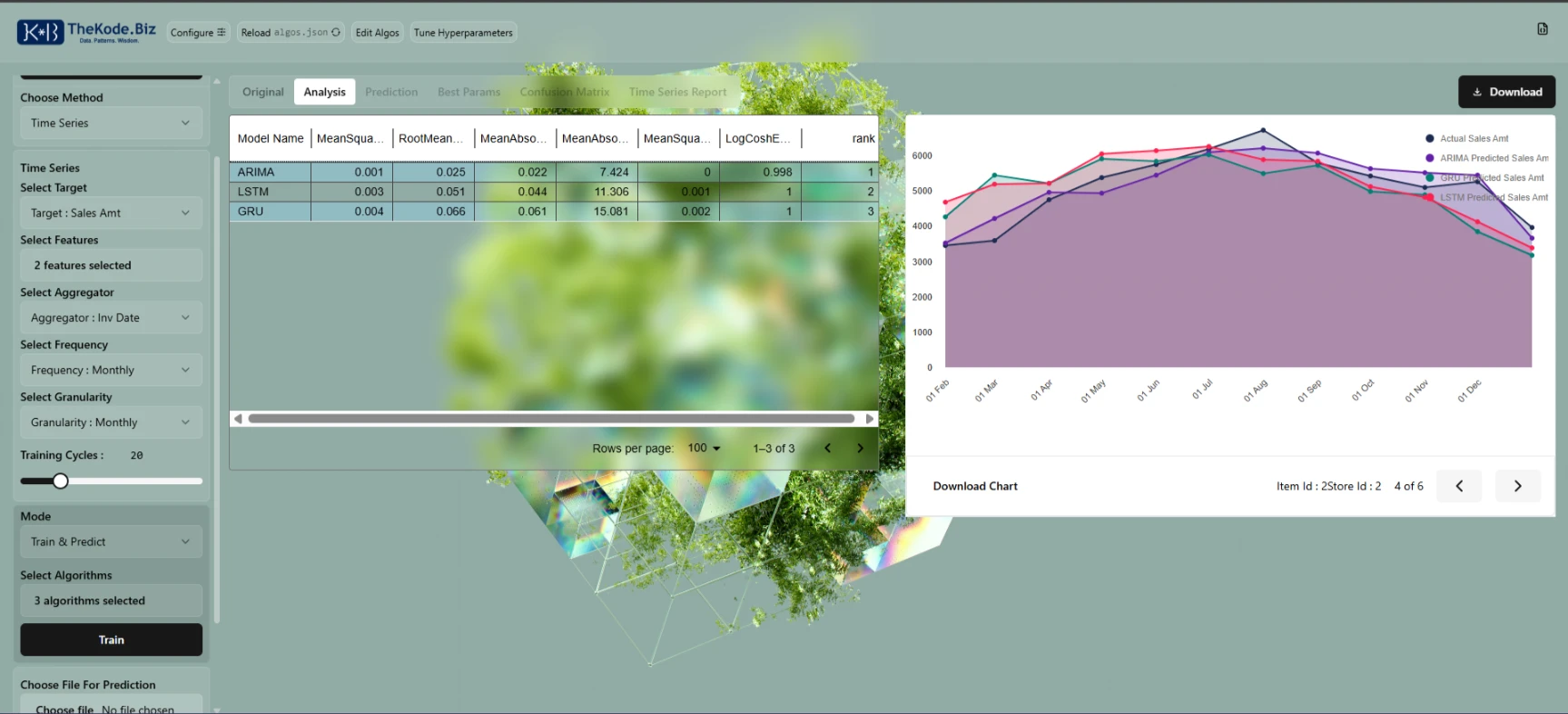Toggle Actual Sales Amt legend series
The width and height of the screenshot is (1568, 714).
(x=1473, y=139)
